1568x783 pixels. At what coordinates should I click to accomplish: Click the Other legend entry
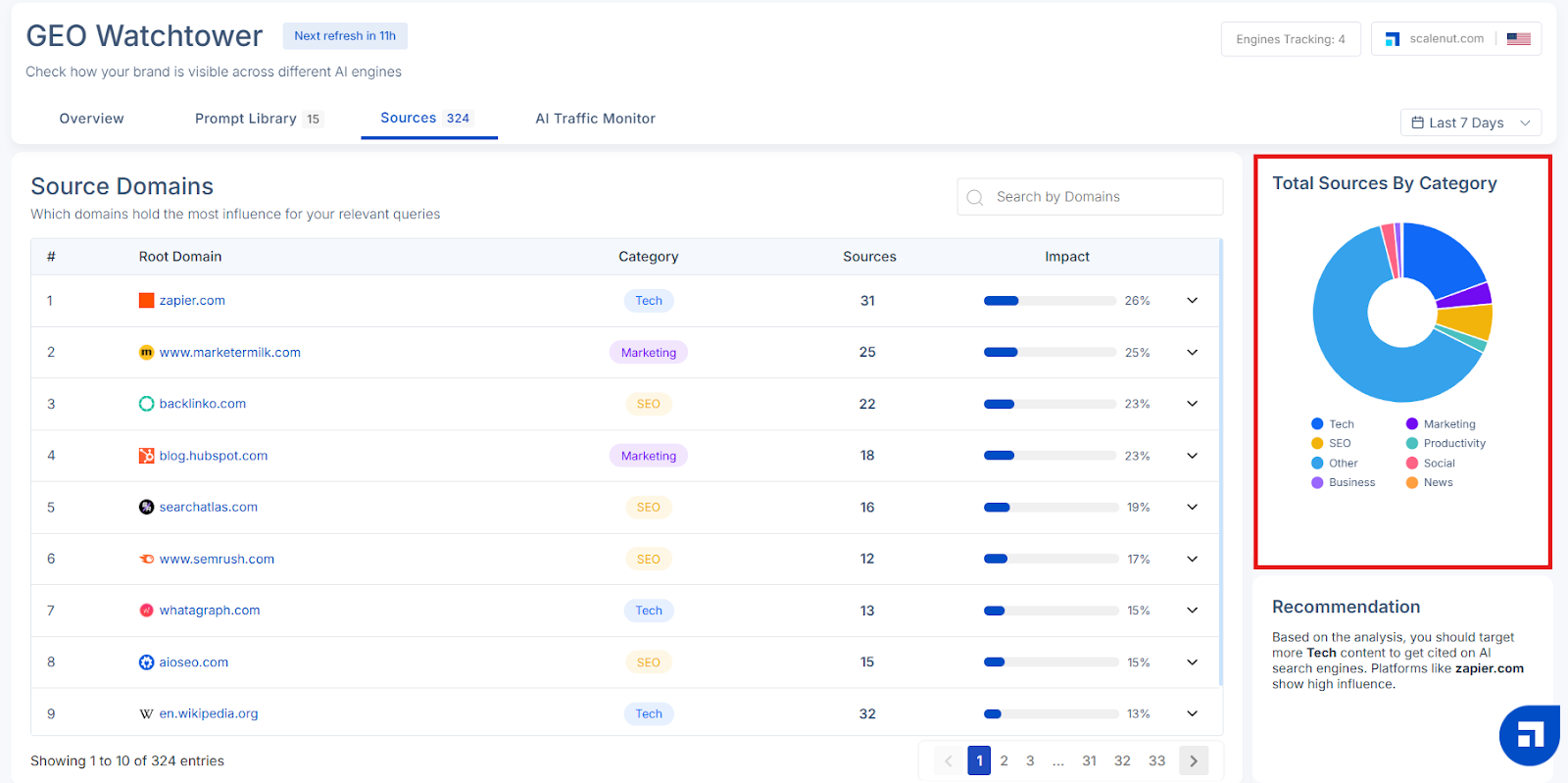[1335, 463]
